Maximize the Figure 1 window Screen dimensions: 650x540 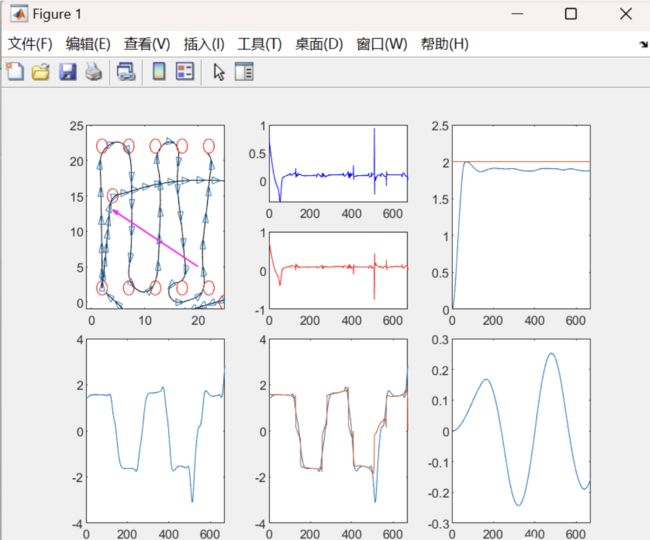point(571,14)
